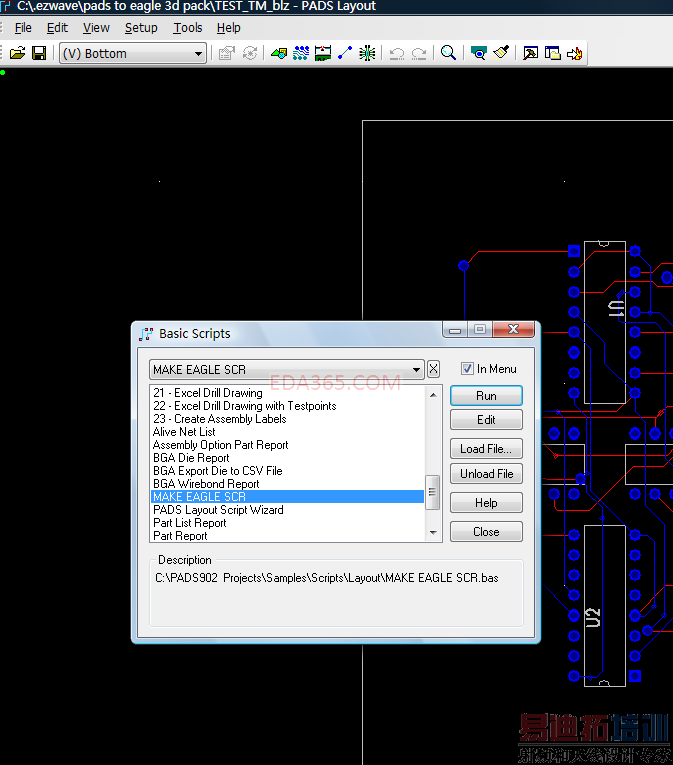Click the Router toolbar icon with blue trace
Screen dimensions: 673x765
[345, 53]
